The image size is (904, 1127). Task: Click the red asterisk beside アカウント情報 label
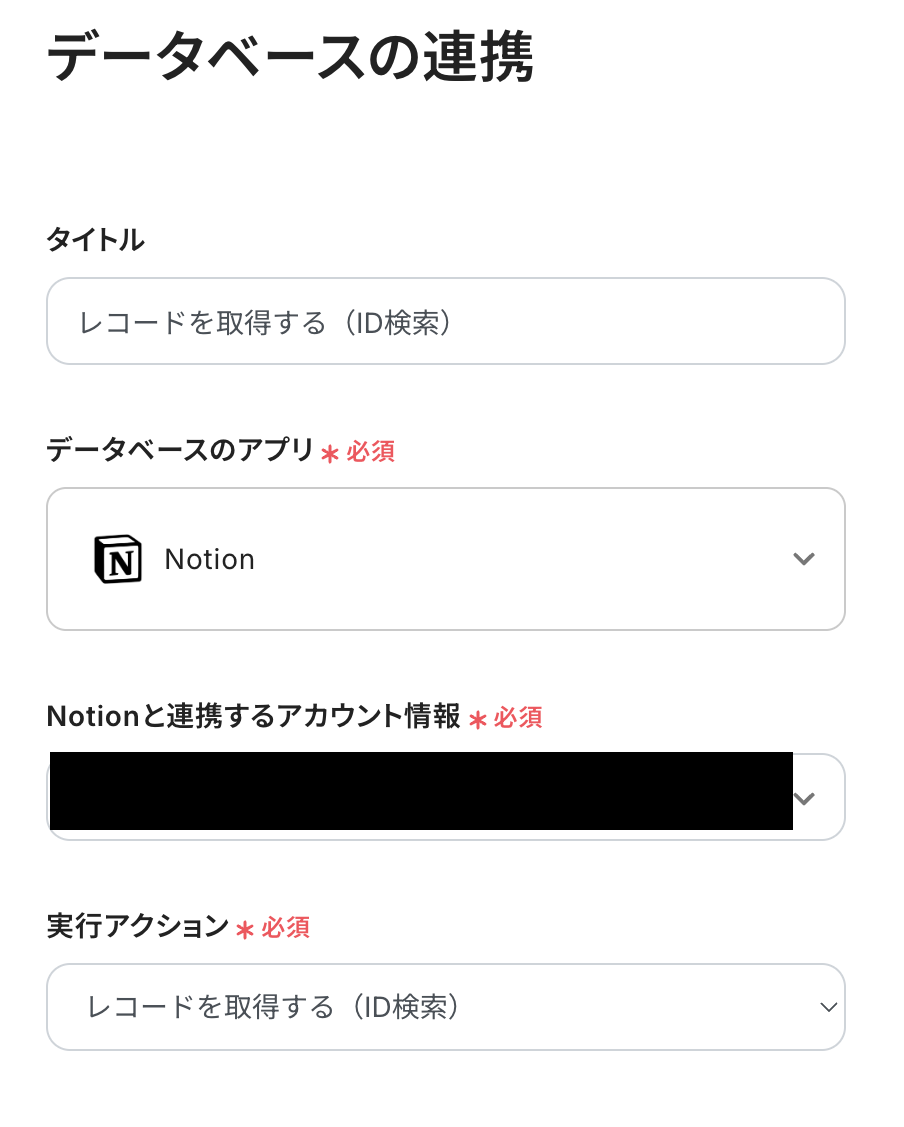point(477,719)
